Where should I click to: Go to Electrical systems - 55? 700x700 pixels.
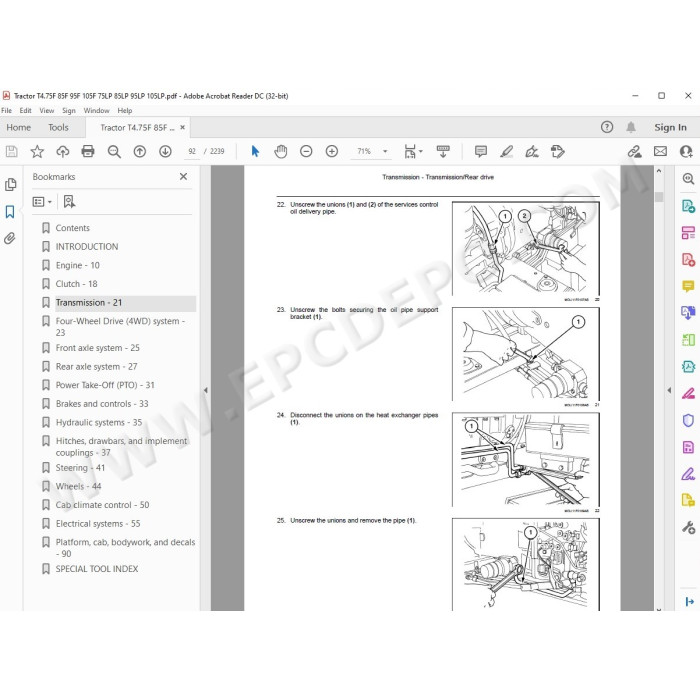[x=98, y=524]
